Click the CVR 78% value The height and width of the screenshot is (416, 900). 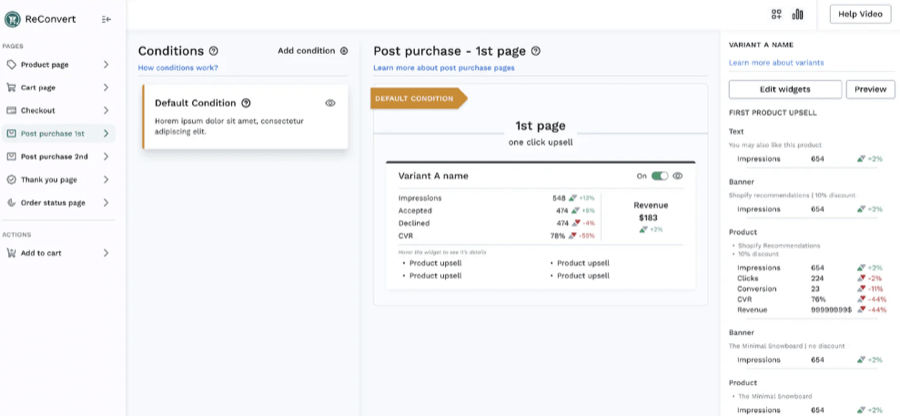[557, 236]
